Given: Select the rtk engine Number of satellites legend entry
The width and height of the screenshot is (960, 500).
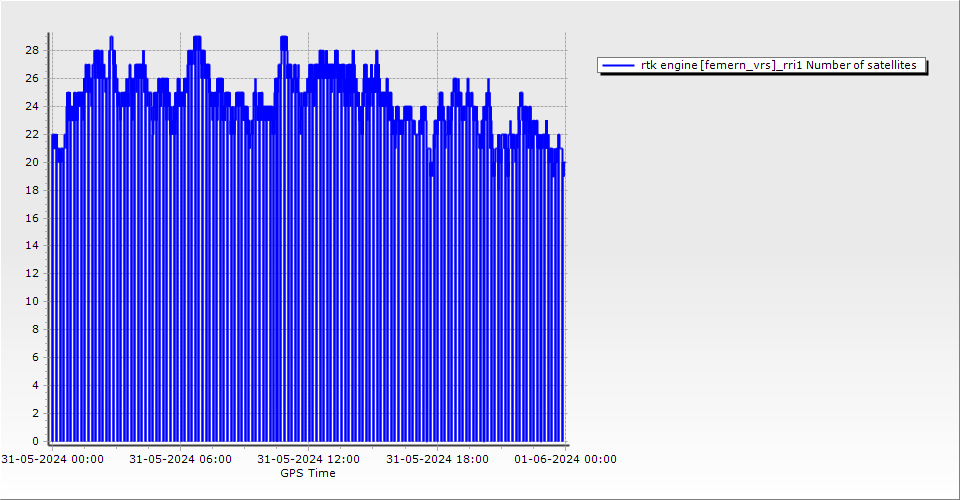Looking at the screenshot, I should pos(778,65).
